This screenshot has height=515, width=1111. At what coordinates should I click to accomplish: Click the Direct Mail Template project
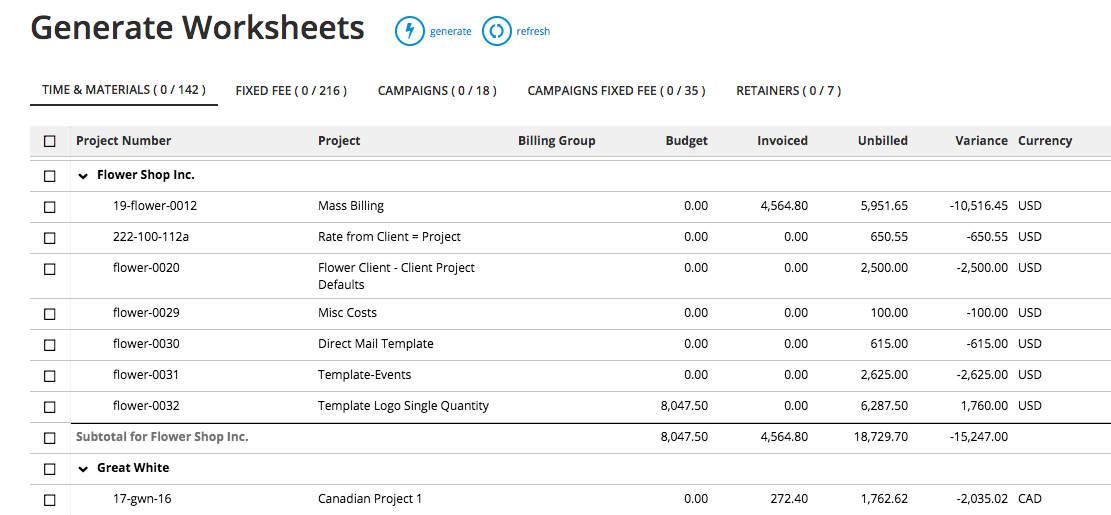click(376, 344)
